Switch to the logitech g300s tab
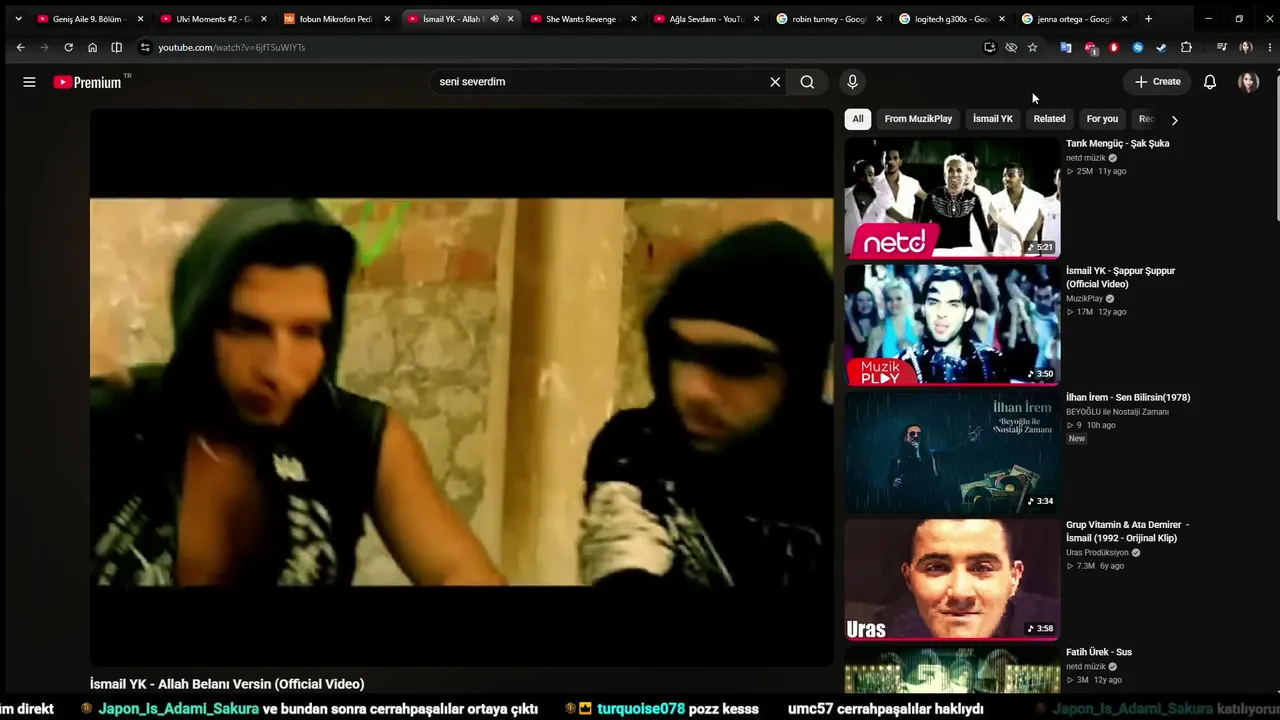 [952, 19]
